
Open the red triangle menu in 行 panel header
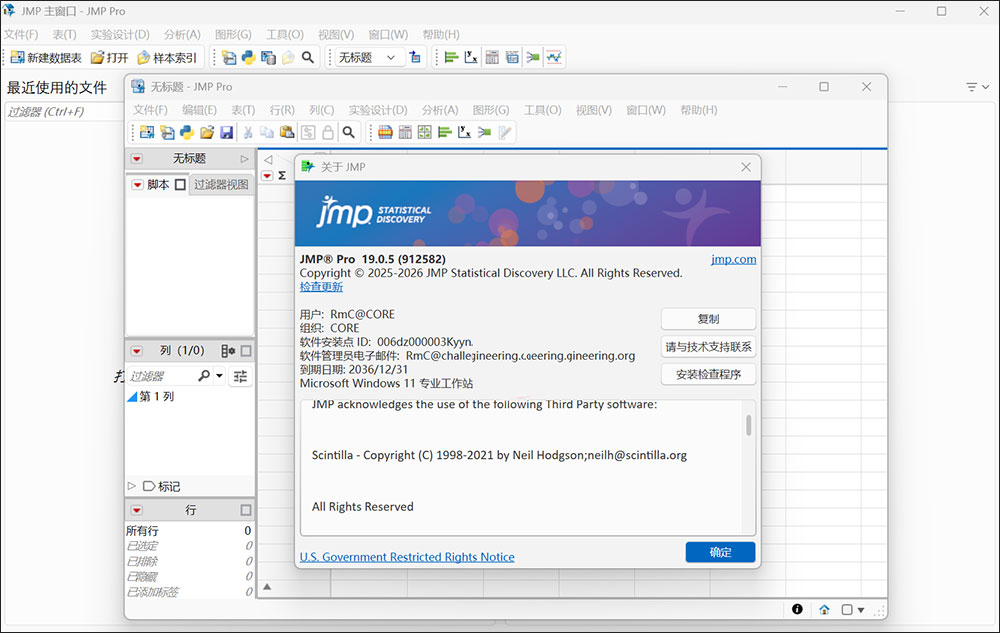136,511
